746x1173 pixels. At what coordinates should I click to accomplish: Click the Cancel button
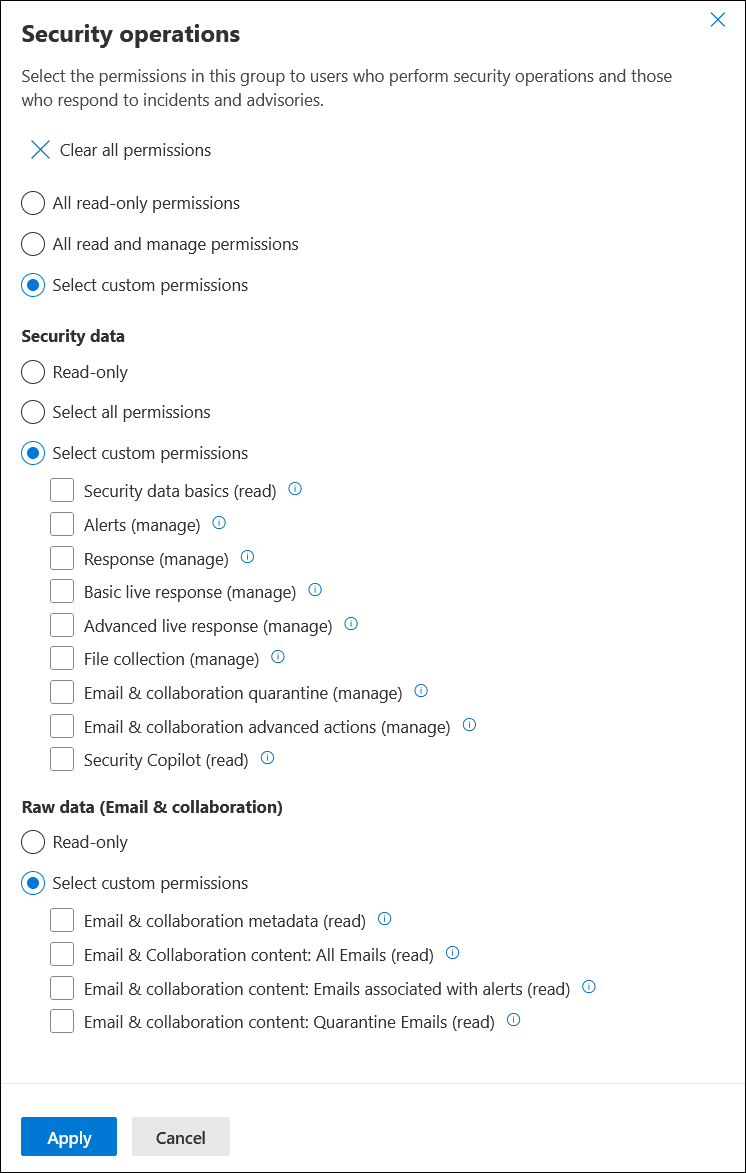(x=180, y=1137)
